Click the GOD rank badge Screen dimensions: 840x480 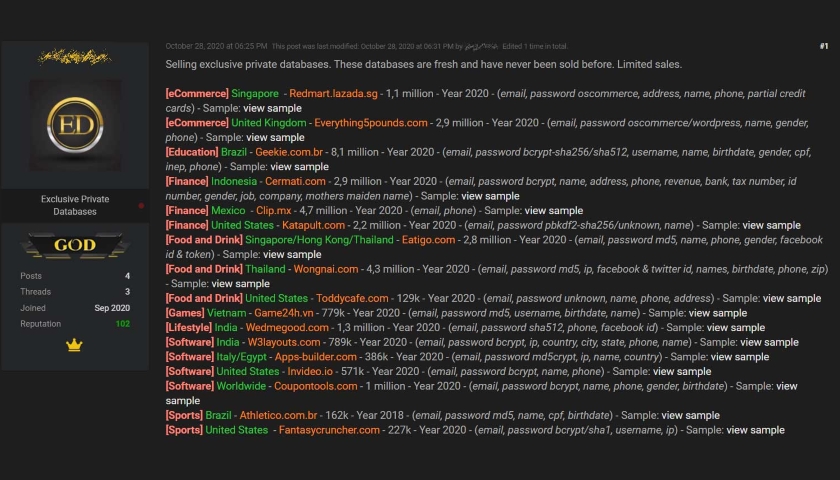[75, 245]
